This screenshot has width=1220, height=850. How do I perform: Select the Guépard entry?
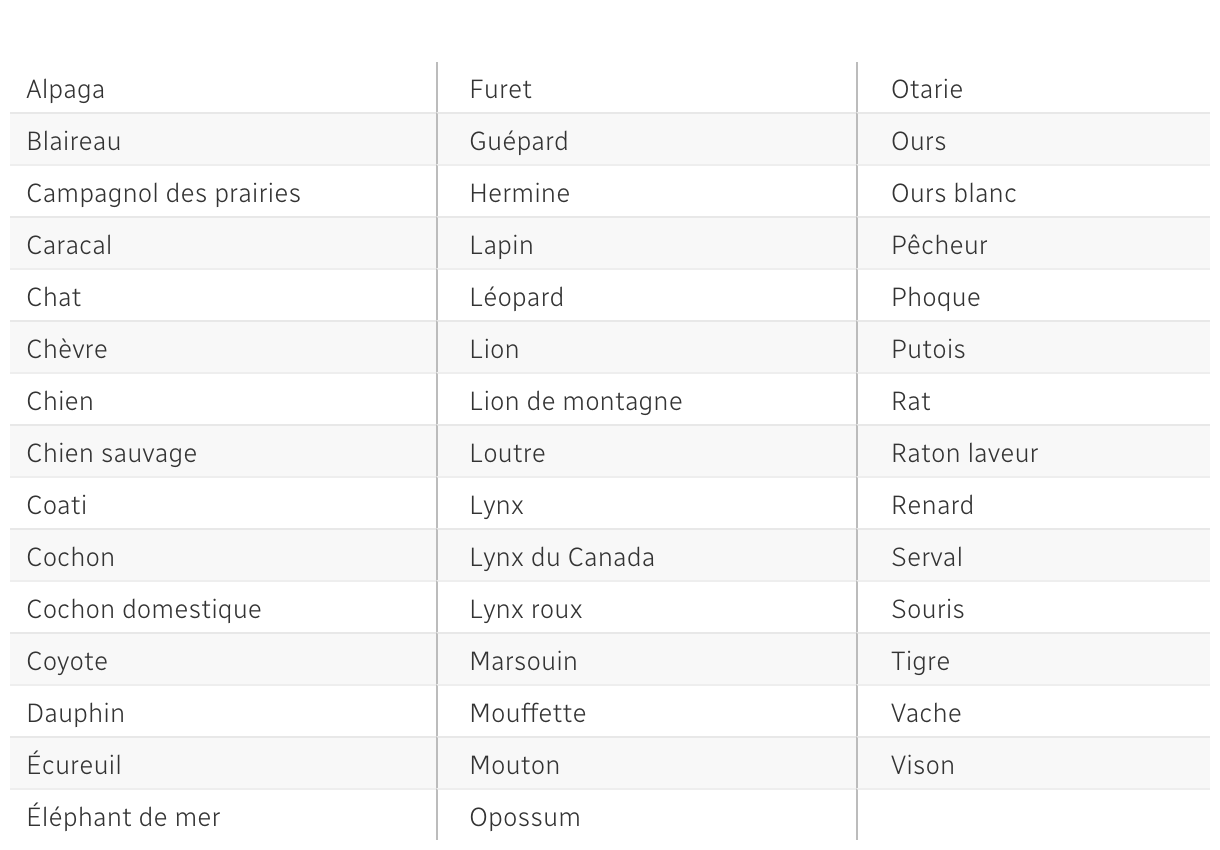pos(519,142)
